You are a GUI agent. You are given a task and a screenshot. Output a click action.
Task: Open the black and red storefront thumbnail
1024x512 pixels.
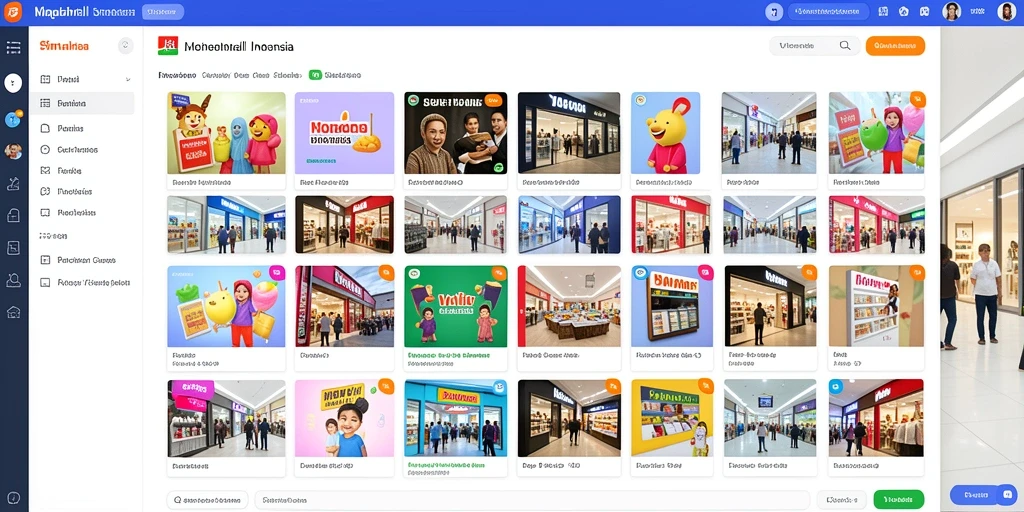[x=344, y=225]
